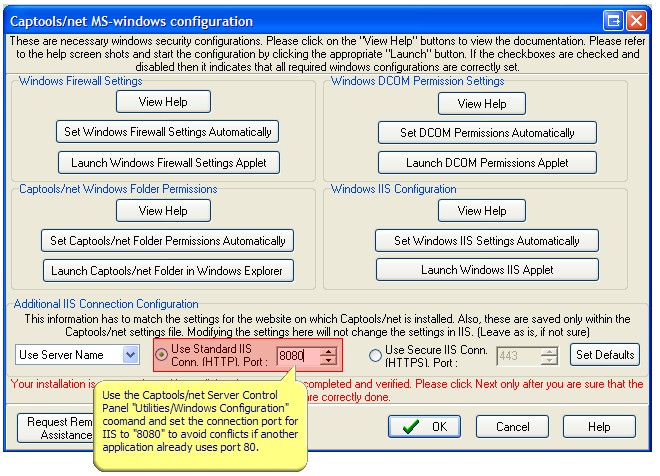View Help for Captools/net Folder Permissions
The height and width of the screenshot is (476, 660).
point(163,211)
